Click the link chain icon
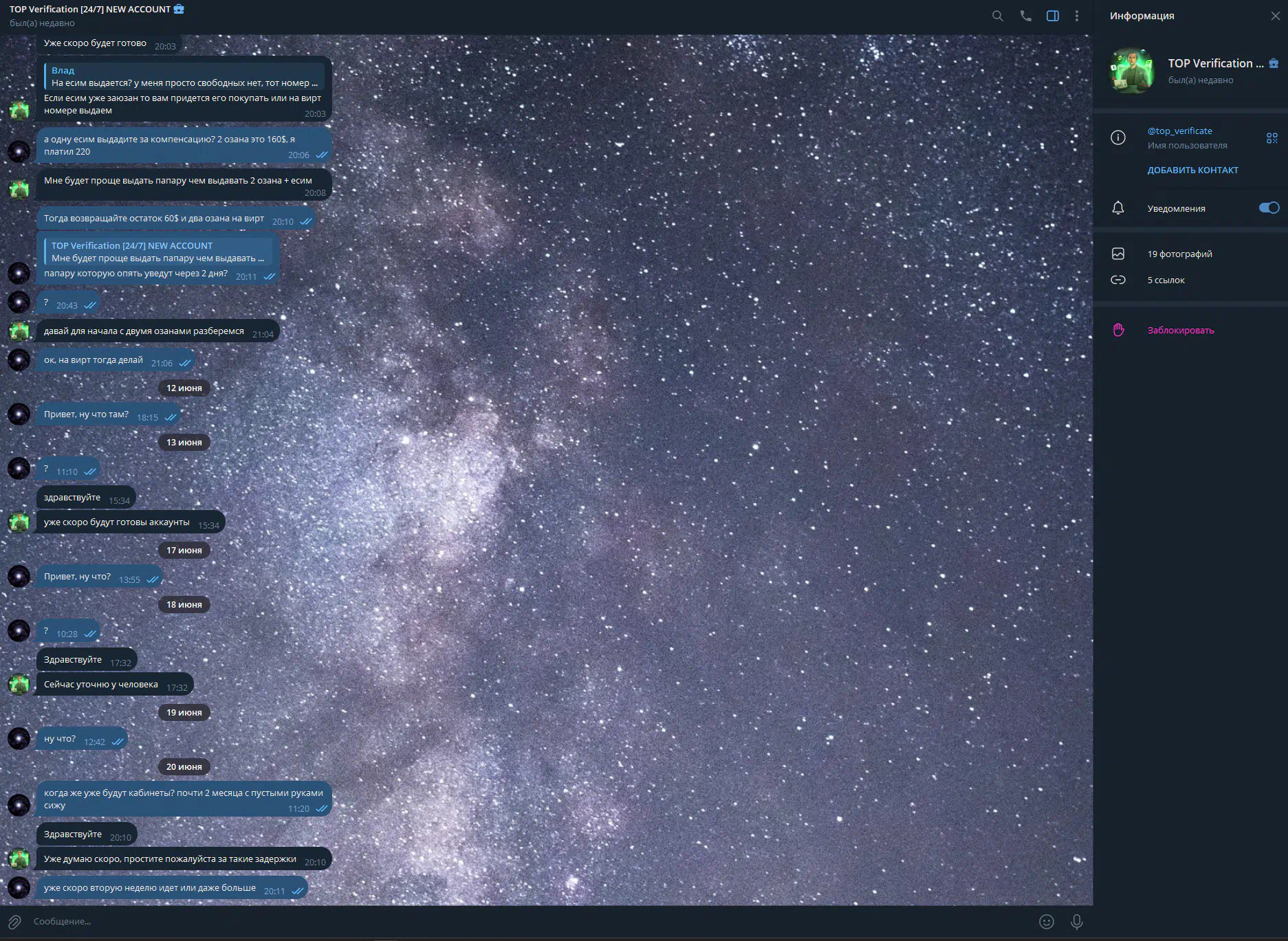 1118,280
